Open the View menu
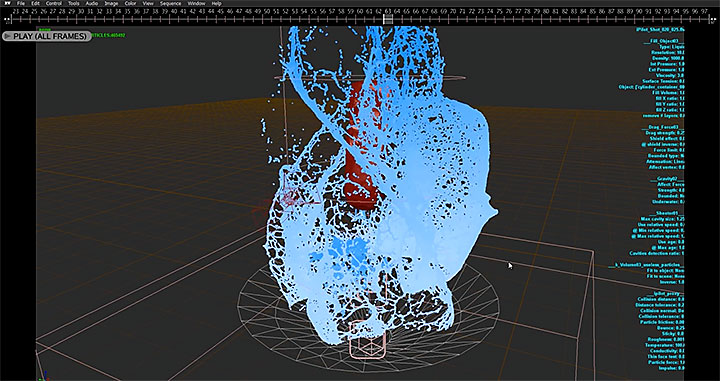 (x=148, y=3)
